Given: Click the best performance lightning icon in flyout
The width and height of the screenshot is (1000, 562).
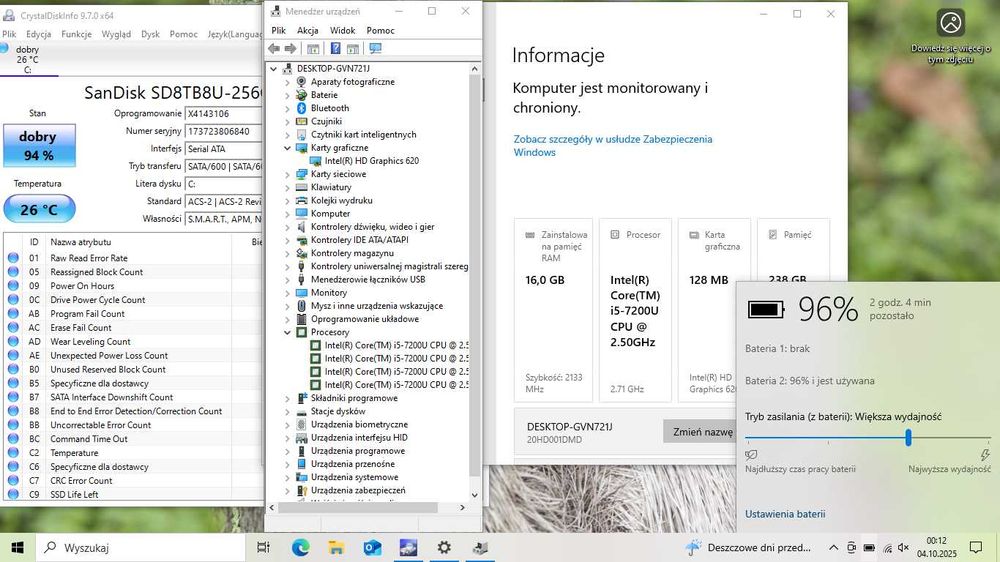Looking at the screenshot, I should (x=985, y=455).
